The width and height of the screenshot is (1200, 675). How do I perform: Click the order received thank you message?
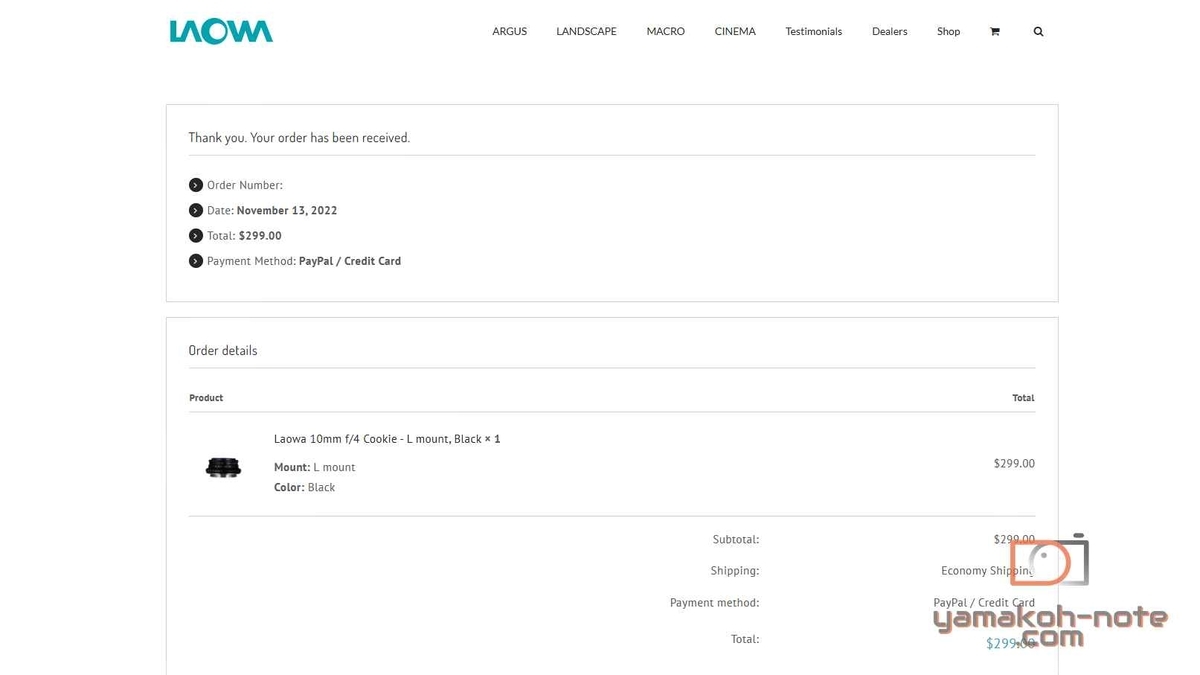[x=299, y=138]
